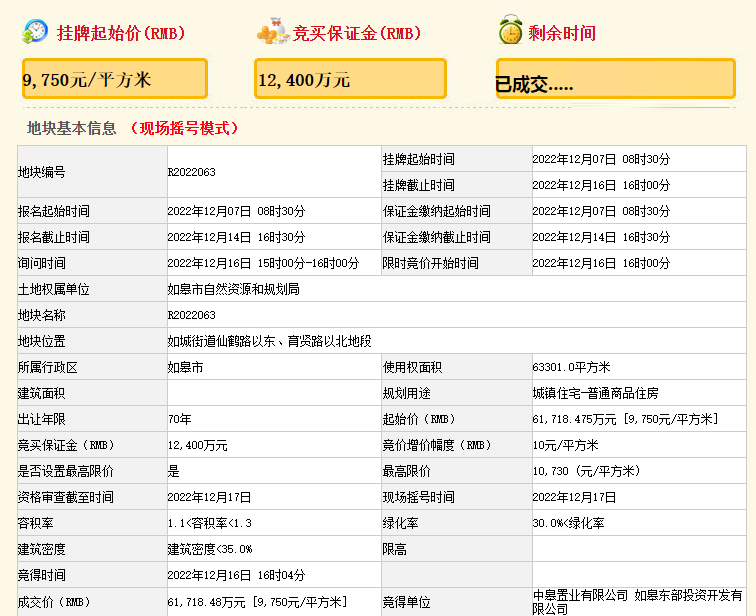Click the 竞得时间 value 2022年12月16日 16时04分
This screenshot has height=616, width=756.
click(236, 576)
